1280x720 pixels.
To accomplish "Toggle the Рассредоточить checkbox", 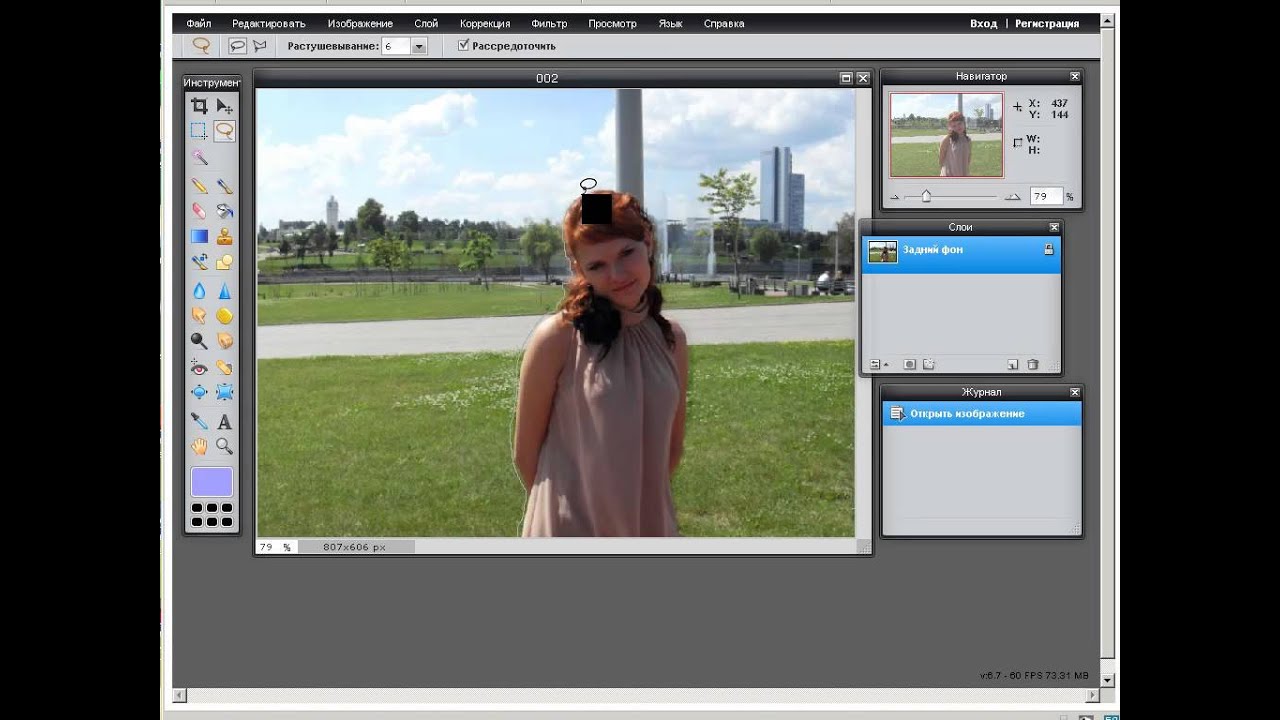I will coord(463,45).
